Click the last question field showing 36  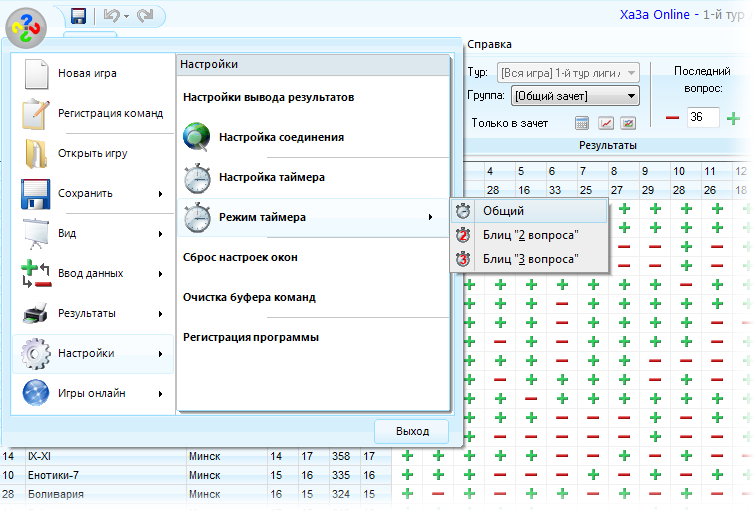[703, 117]
